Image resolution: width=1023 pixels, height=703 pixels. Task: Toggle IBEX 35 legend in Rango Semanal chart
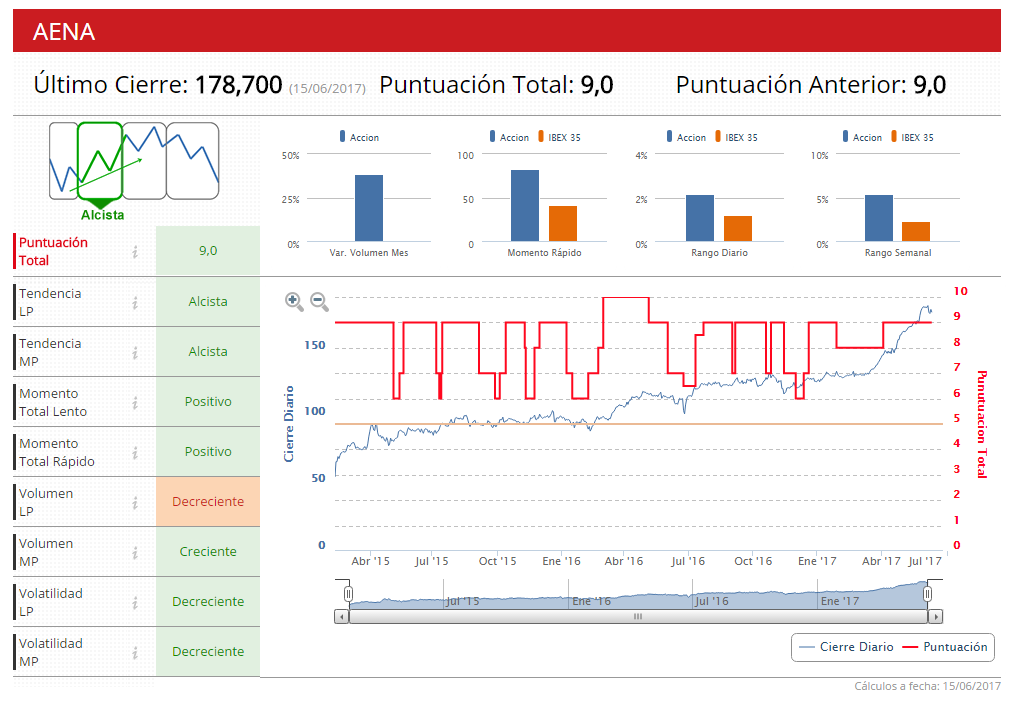point(913,137)
